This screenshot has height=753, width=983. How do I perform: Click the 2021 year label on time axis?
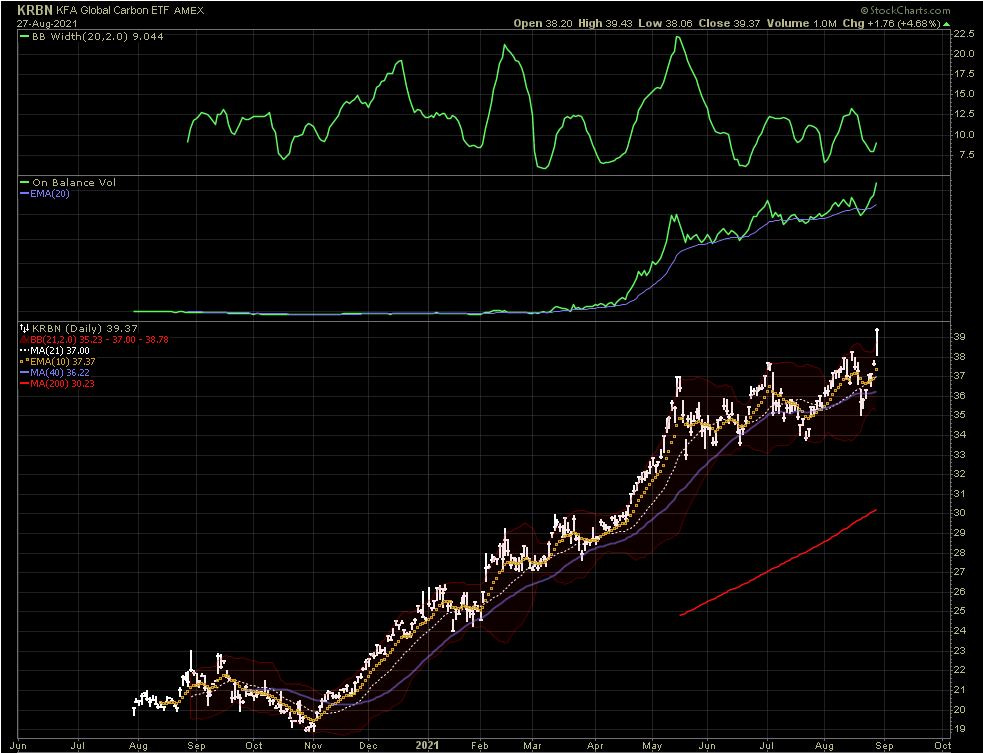(x=429, y=745)
